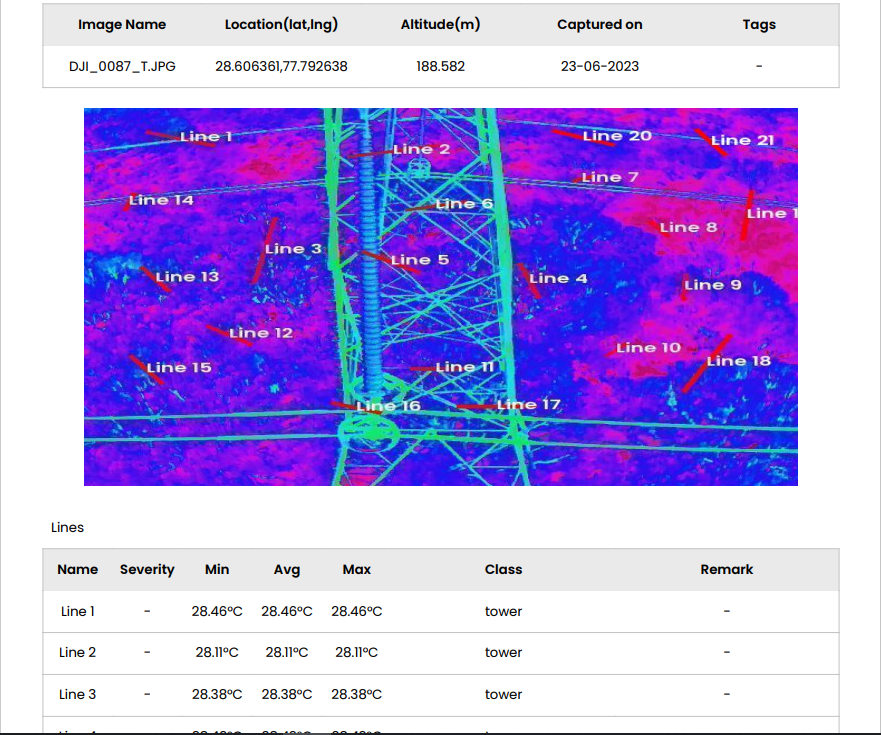Select the Line 20 annotation on thermal image

point(616,136)
